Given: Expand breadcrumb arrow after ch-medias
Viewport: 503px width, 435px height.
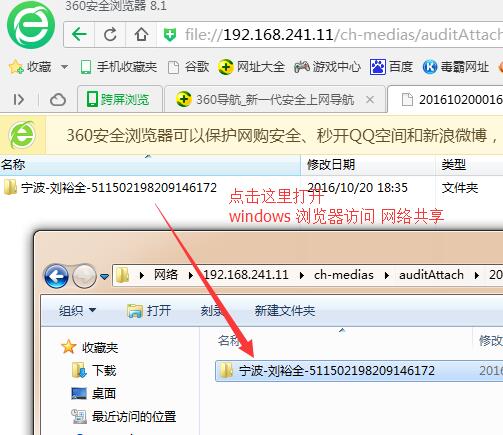Looking at the screenshot, I should 387,275.
